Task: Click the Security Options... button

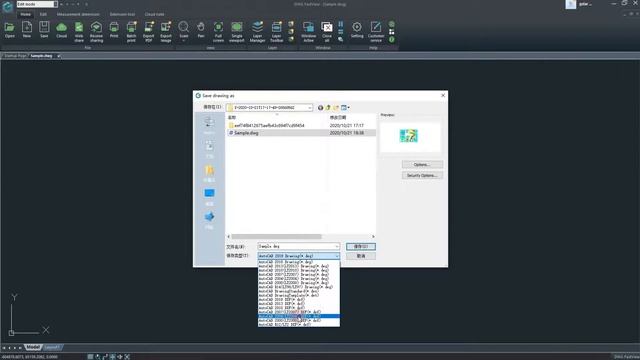Action: coord(422,176)
